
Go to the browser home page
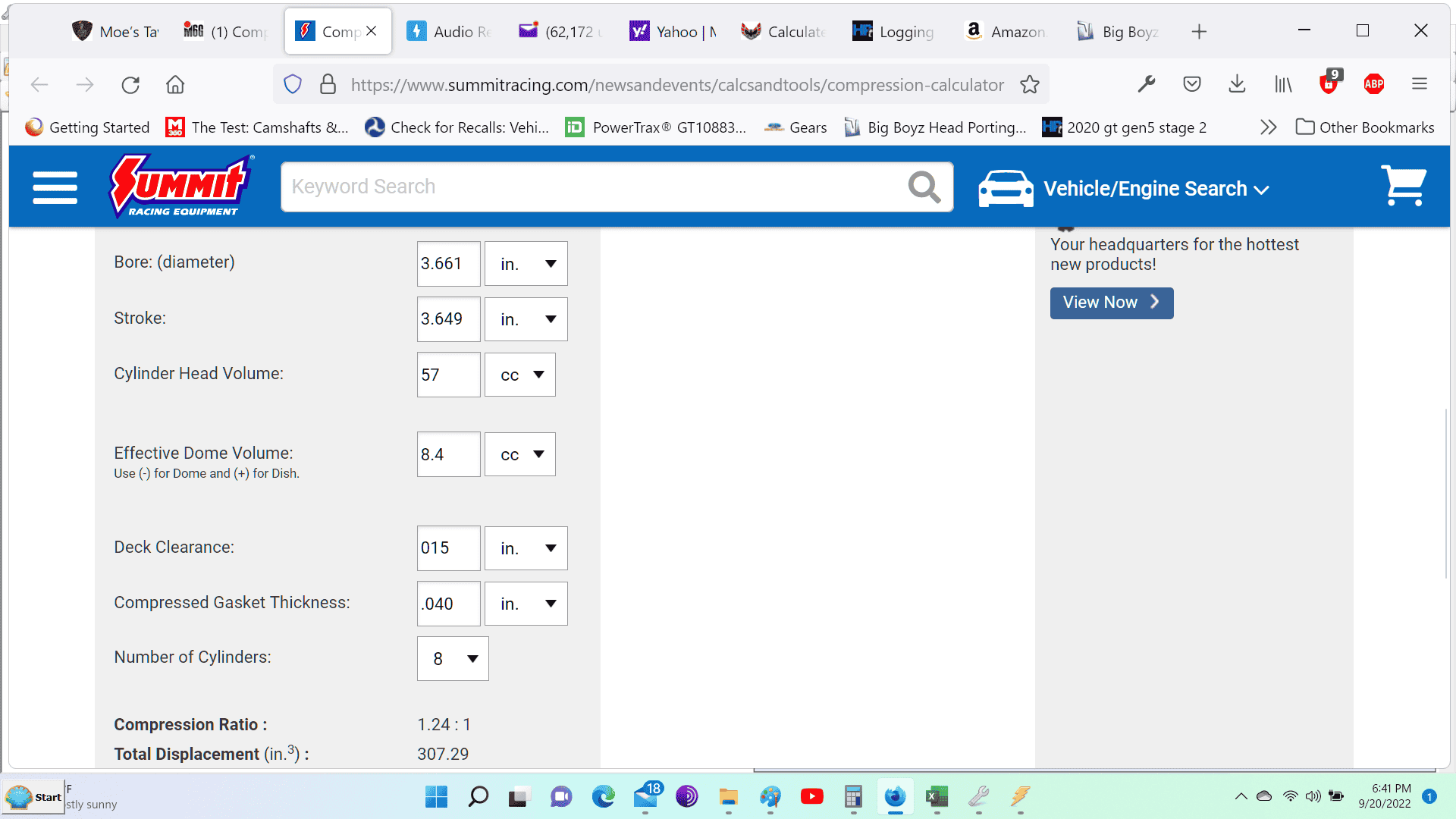[x=175, y=84]
